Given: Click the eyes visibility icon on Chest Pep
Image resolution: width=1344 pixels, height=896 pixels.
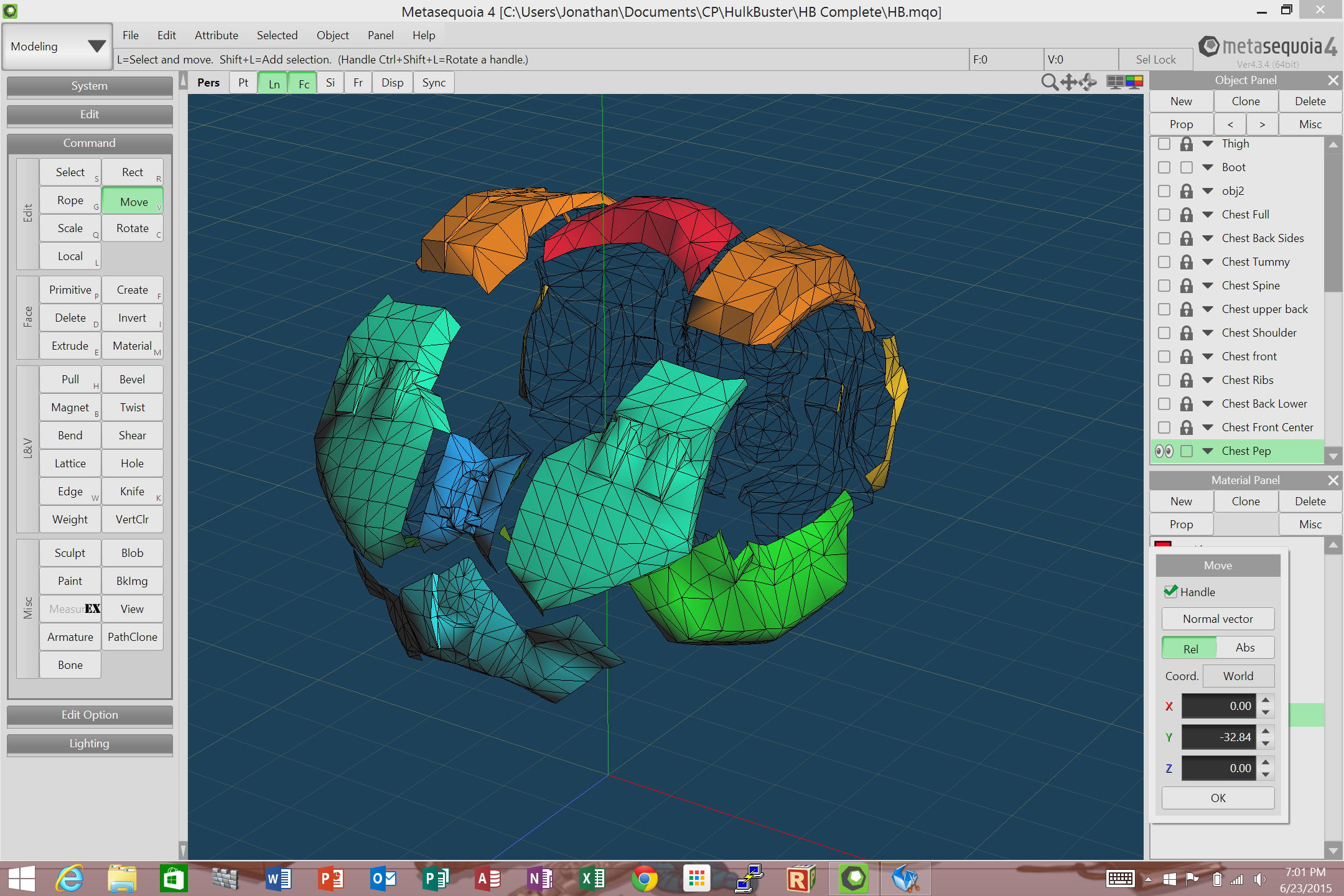Looking at the screenshot, I should coord(1164,451).
